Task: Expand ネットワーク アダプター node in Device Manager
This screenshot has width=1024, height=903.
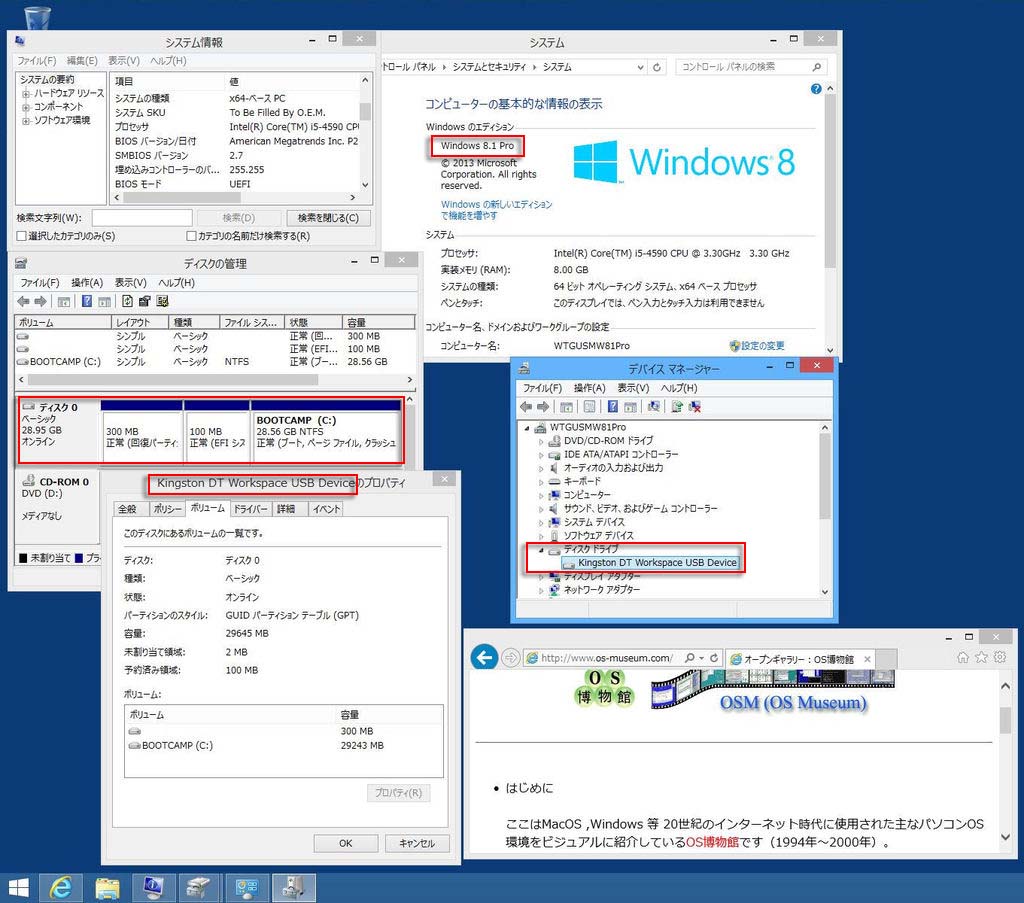Action: (541, 590)
